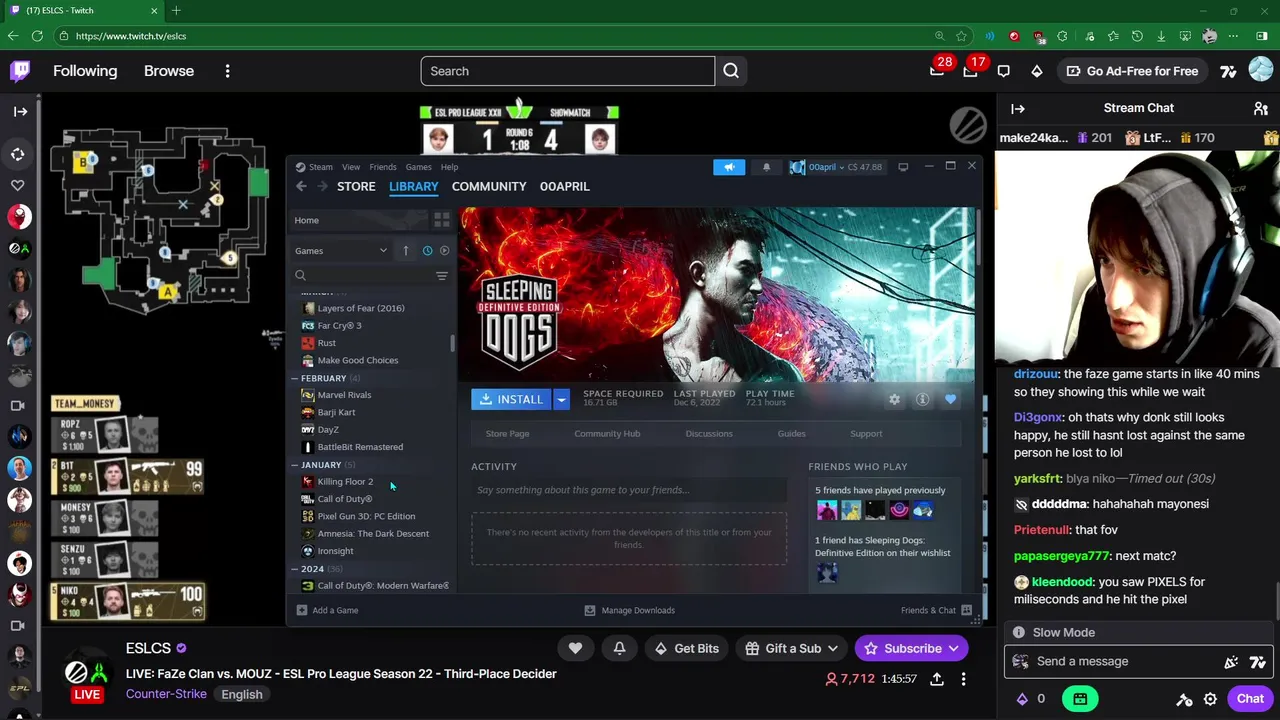Toggle stream notifications bell

(619, 648)
